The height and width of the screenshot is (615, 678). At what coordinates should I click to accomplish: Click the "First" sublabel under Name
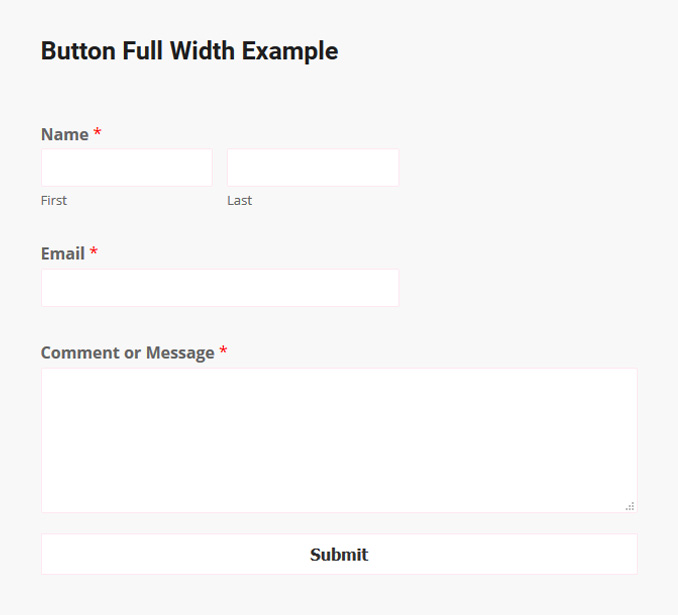coord(54,201)
